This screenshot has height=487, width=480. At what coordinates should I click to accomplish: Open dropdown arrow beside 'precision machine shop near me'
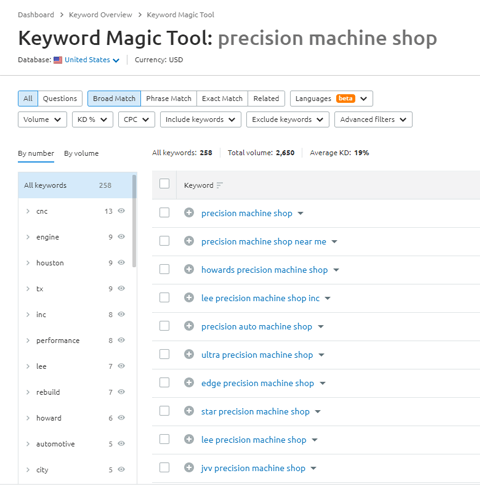(334, 242)
